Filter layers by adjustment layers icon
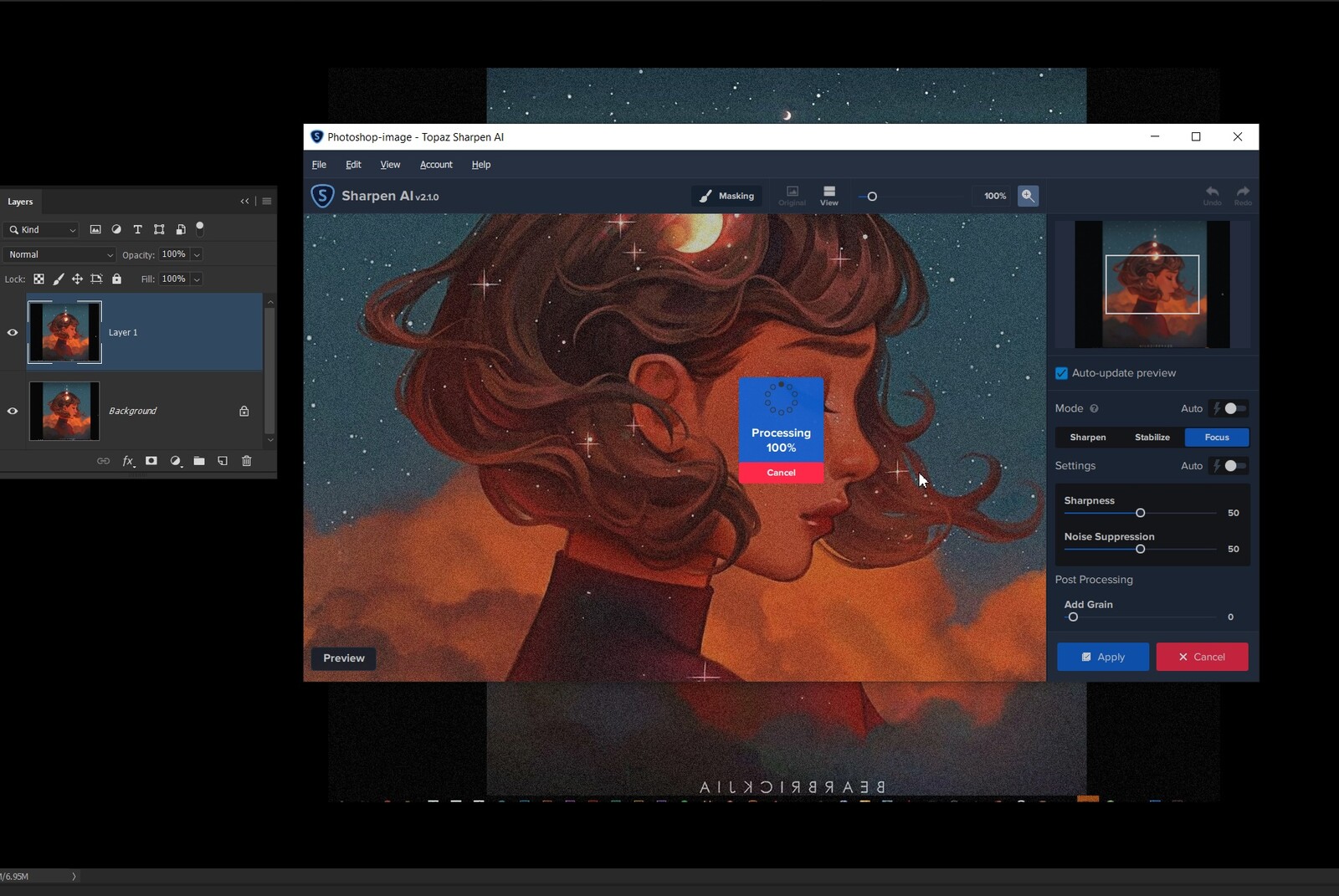Viewport: 1339px width, 896px height. pos(116,229)
